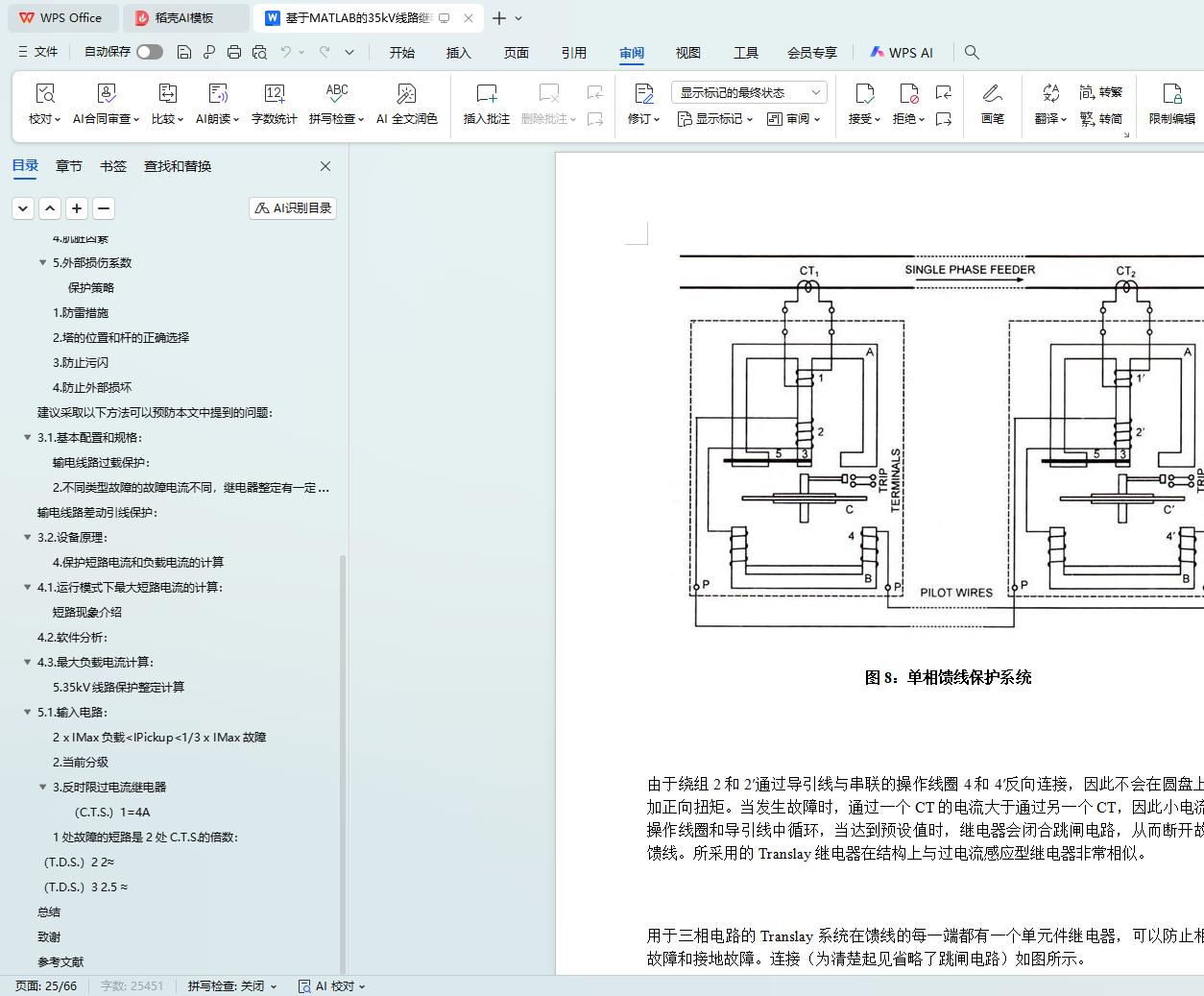This screenshot has width=1204, height=996.
Task: Open the AI read-aloud (AI朗读) tool
Action: [x=218, y=94]
